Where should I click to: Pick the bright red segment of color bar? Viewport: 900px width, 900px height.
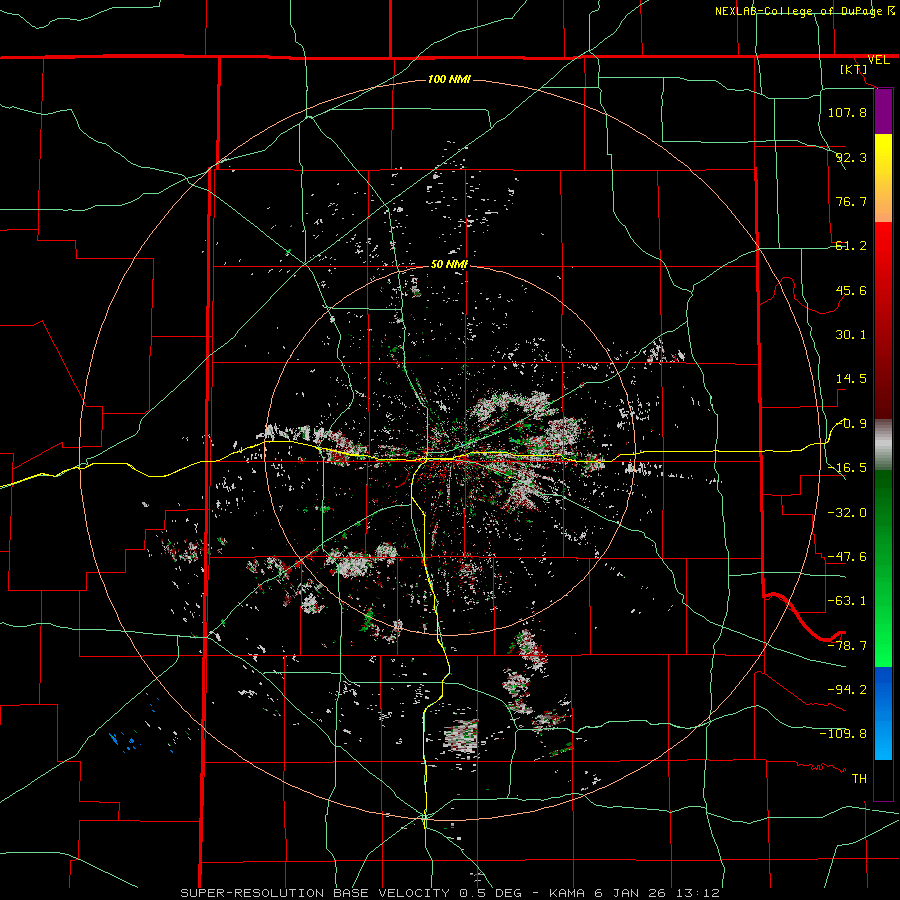click(x=883, y=253)
